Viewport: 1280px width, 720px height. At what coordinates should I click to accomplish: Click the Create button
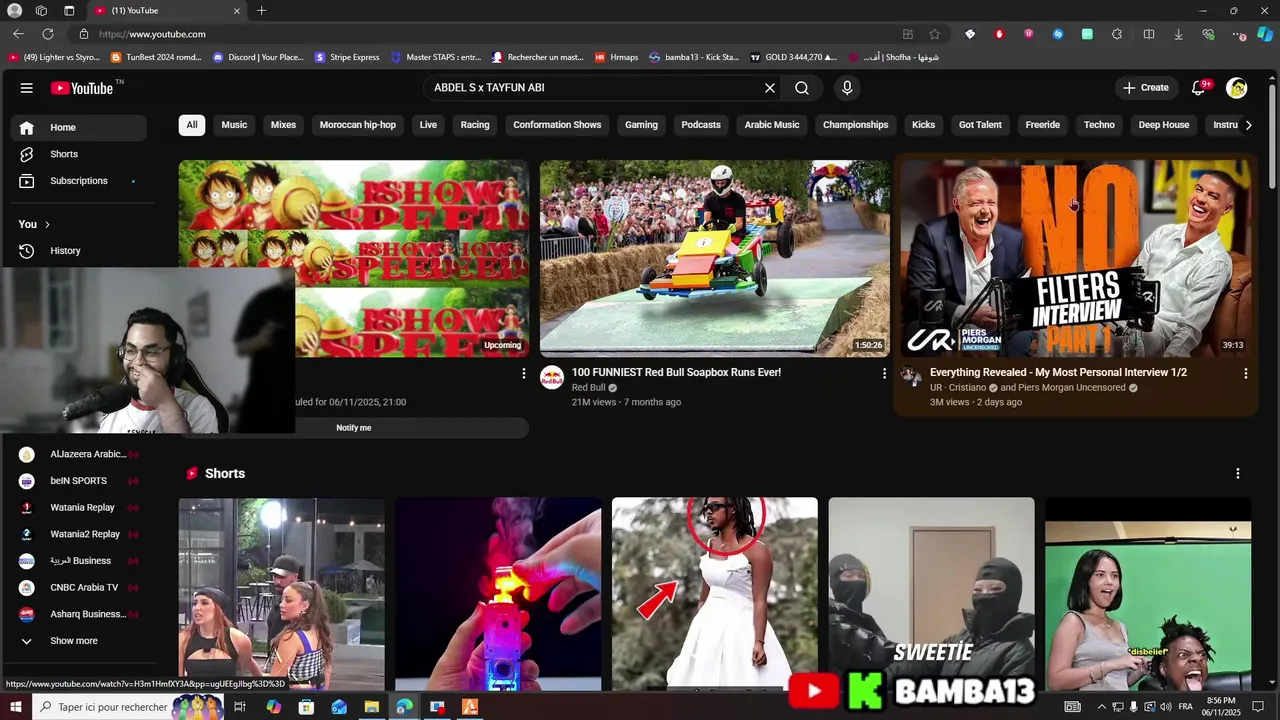pos(1145,88)
